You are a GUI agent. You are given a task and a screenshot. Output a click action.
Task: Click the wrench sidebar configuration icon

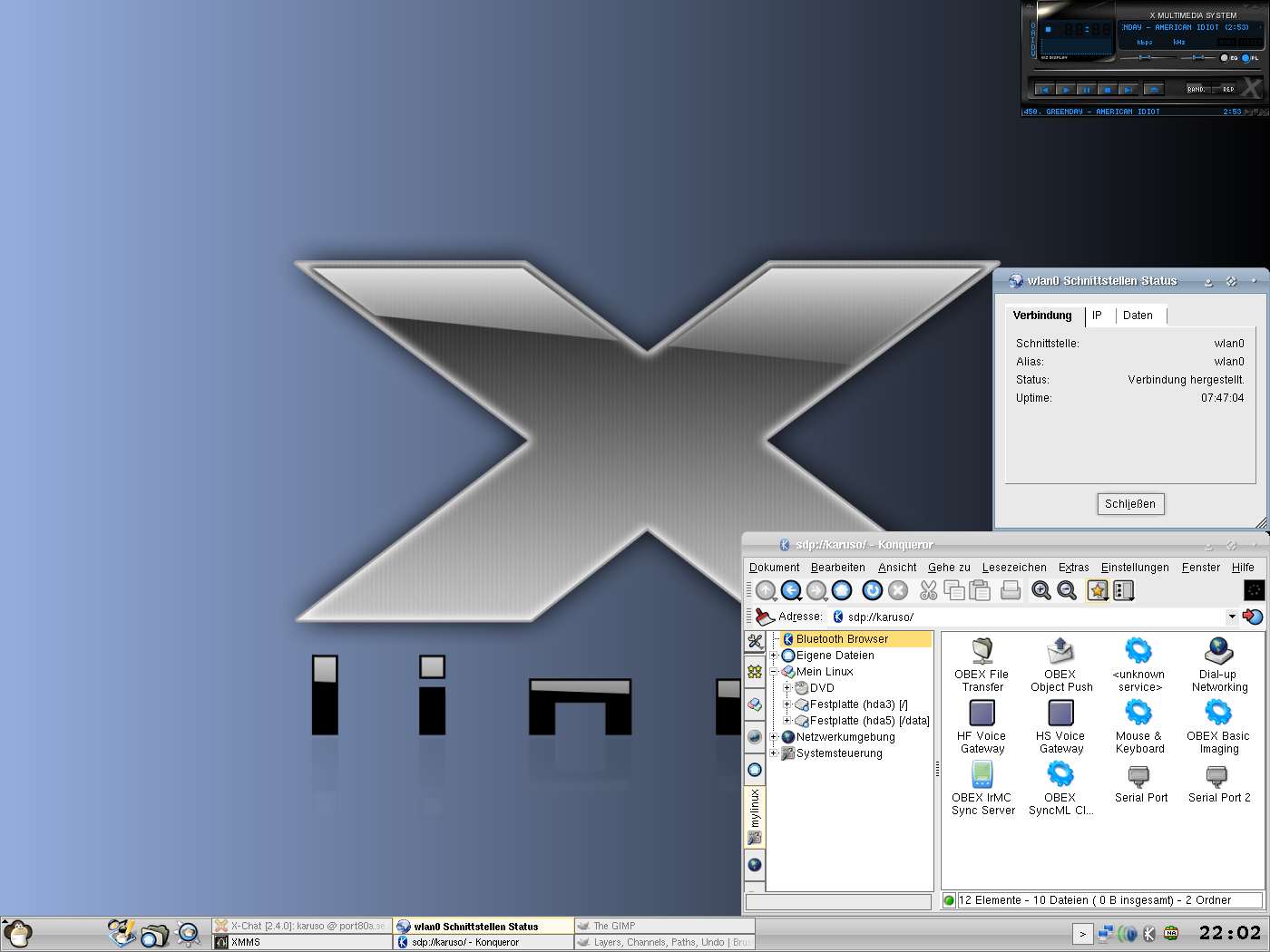[755, 641]
